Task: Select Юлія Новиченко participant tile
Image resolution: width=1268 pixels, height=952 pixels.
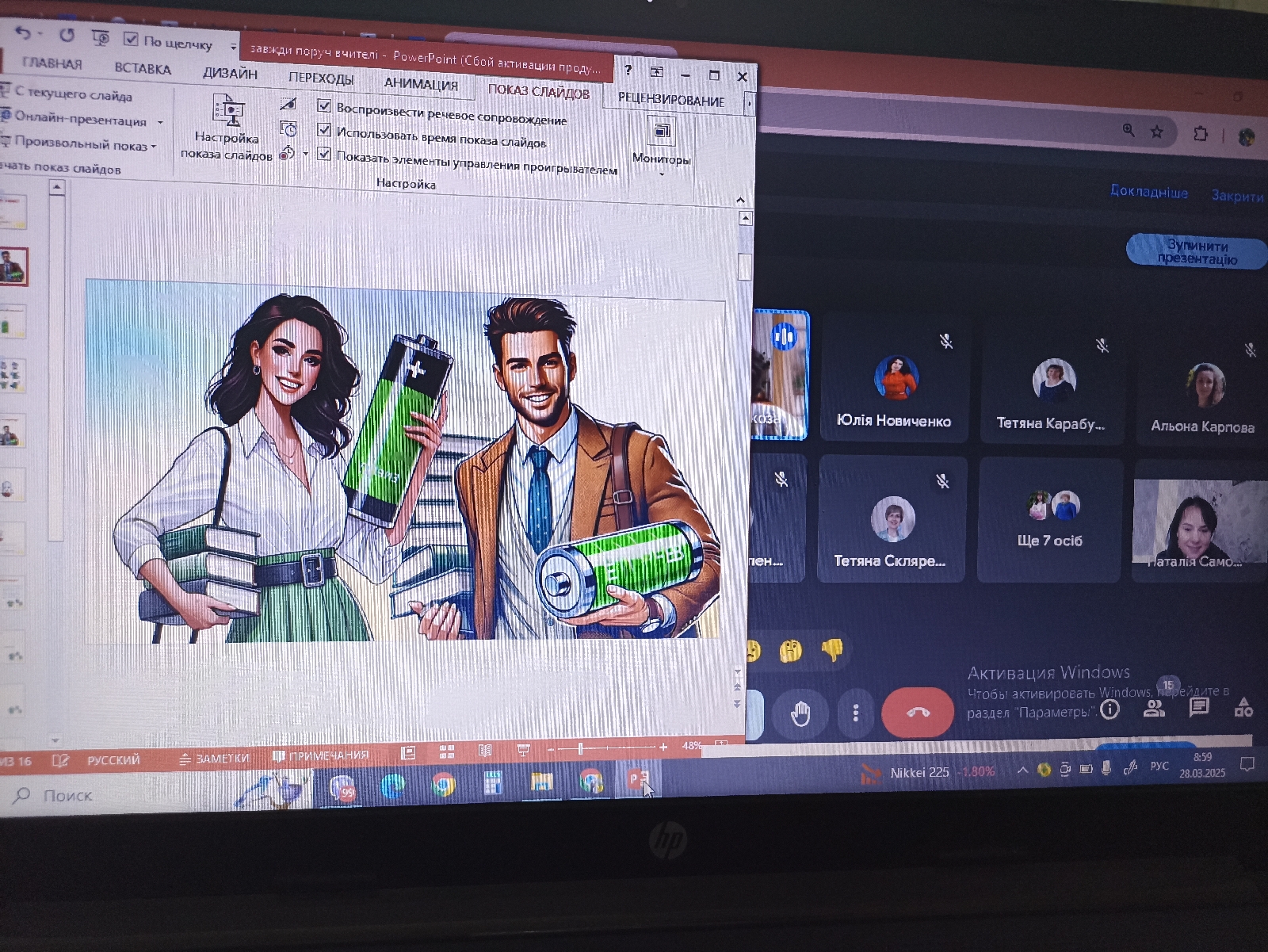Action: click(894, 377)
